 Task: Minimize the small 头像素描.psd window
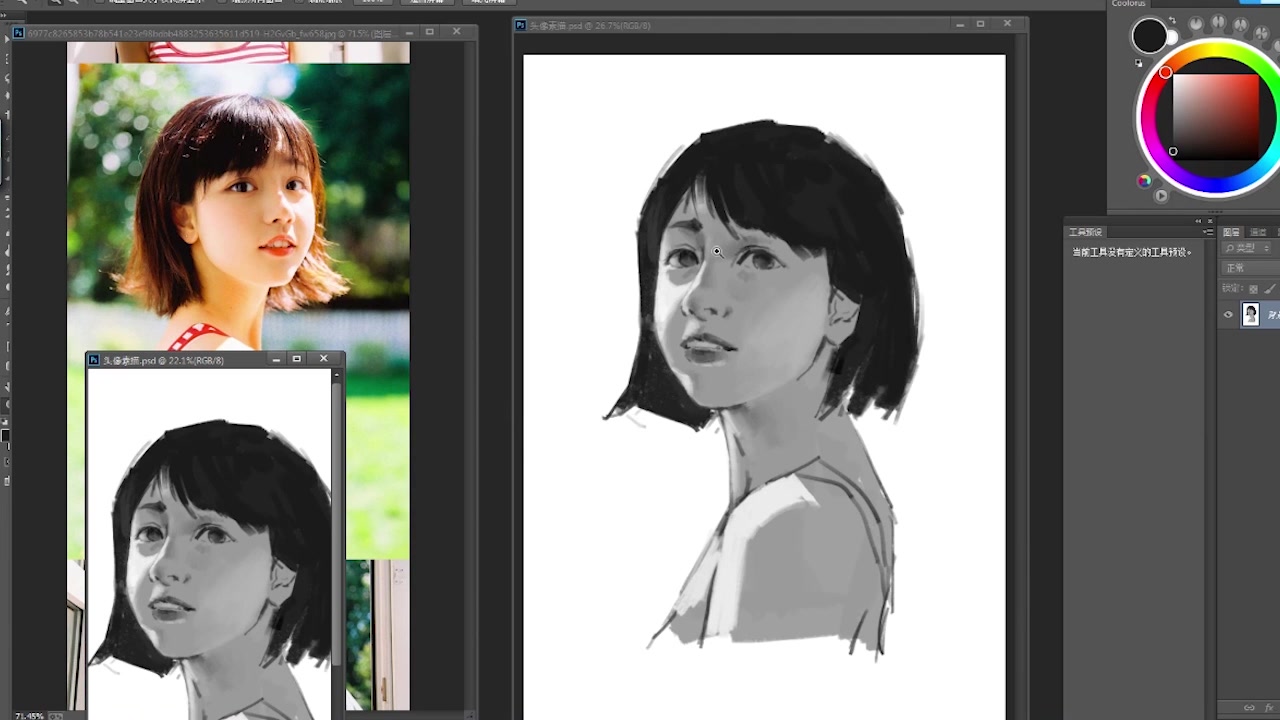point(276,359)
